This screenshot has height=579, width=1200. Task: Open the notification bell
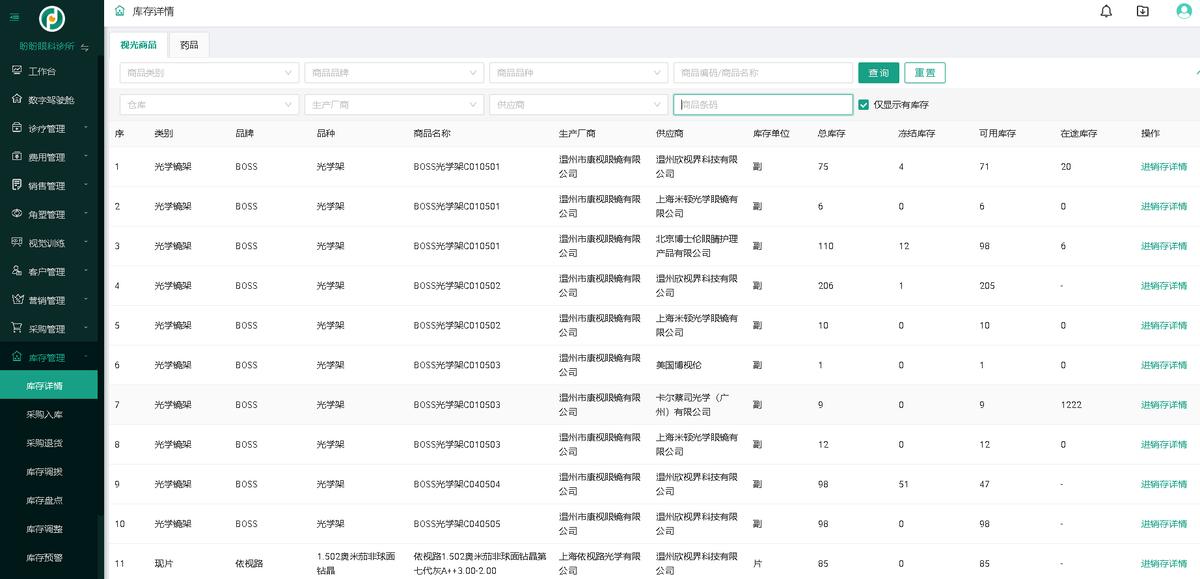(1106, 11)
